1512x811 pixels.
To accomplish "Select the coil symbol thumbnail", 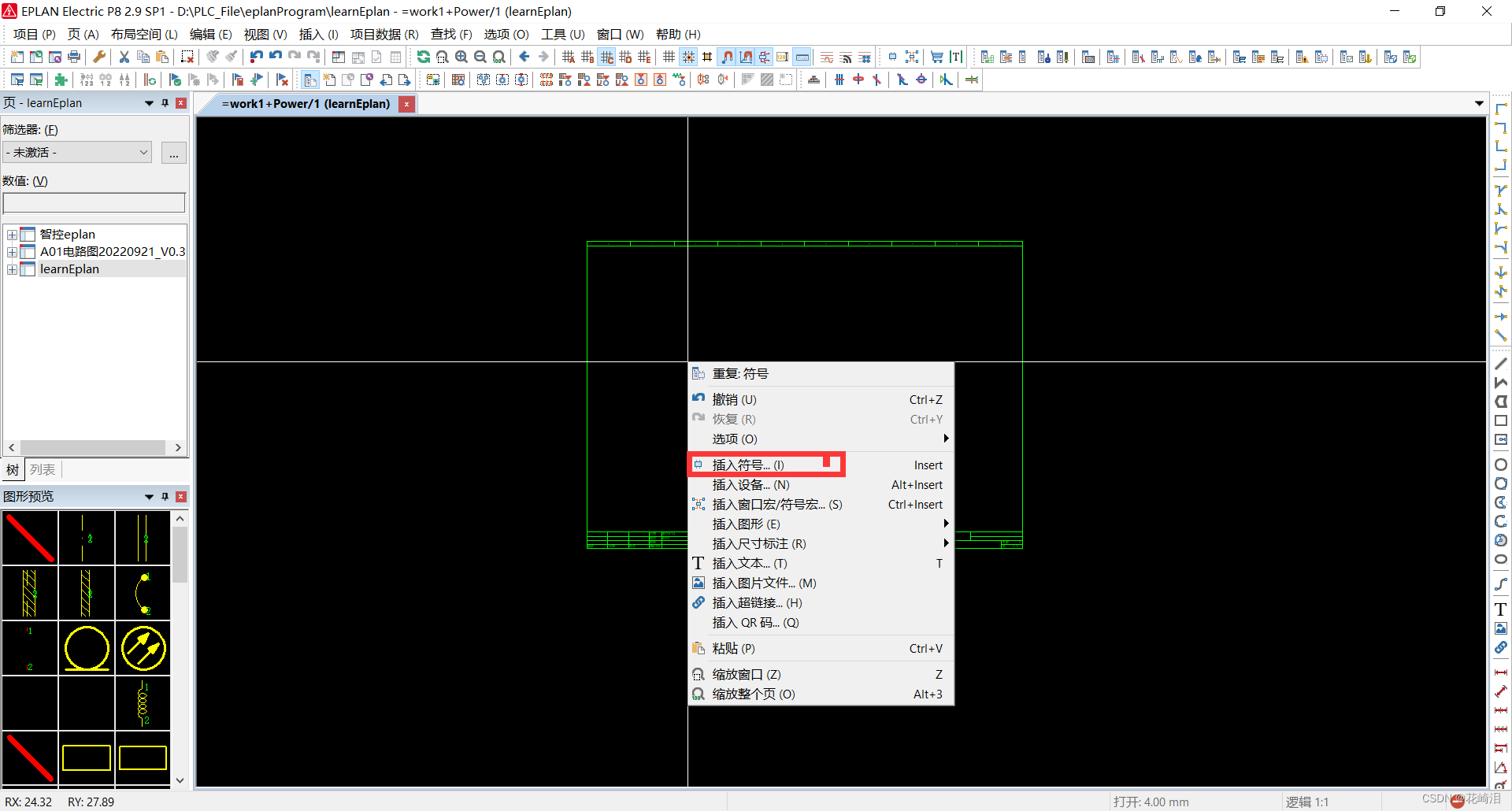I will point(143,703).
